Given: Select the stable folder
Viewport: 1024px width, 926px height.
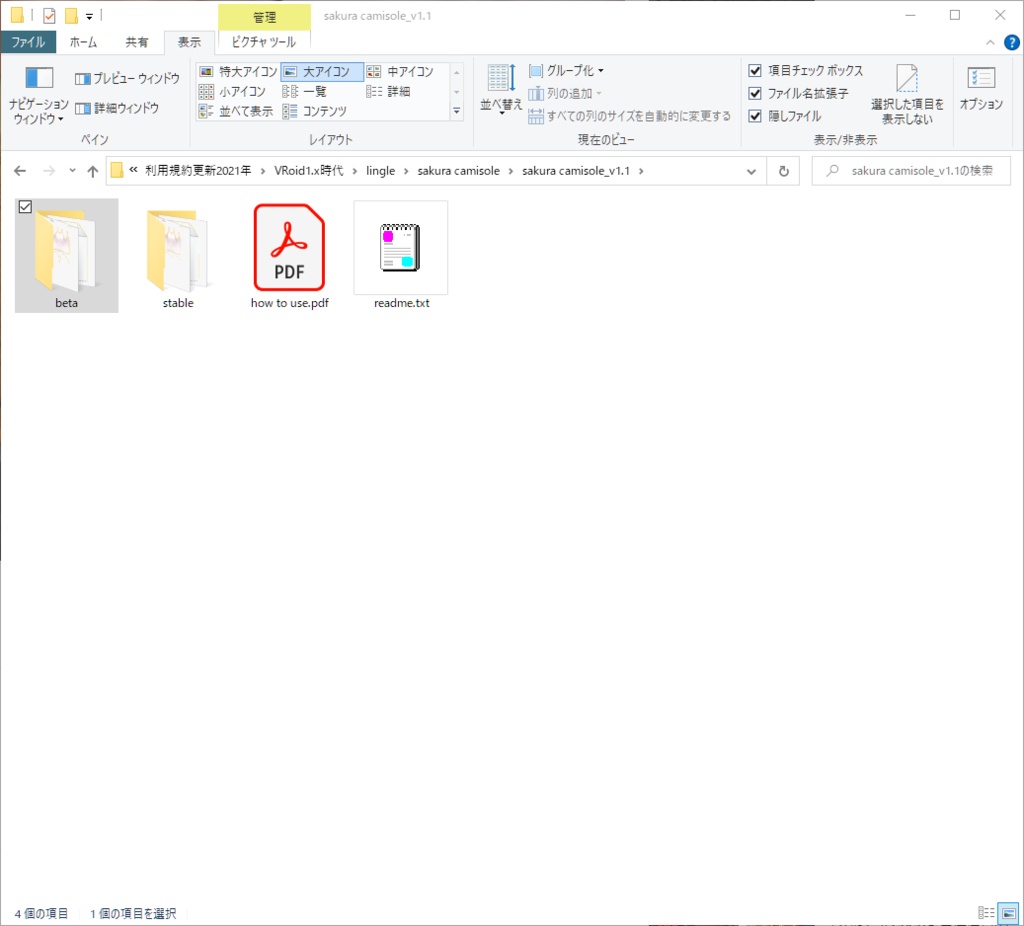Looking at the screenshot, I should click(178, 255).
